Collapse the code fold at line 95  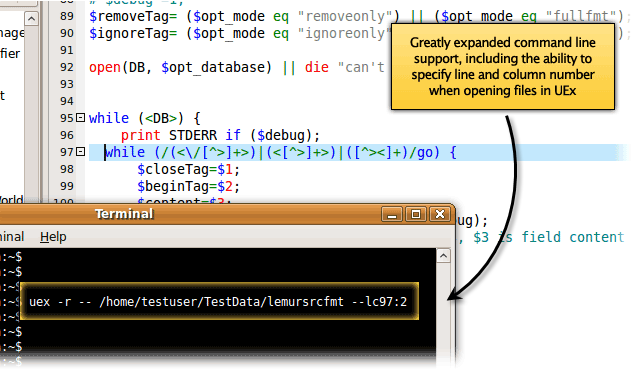coord(80,118)
